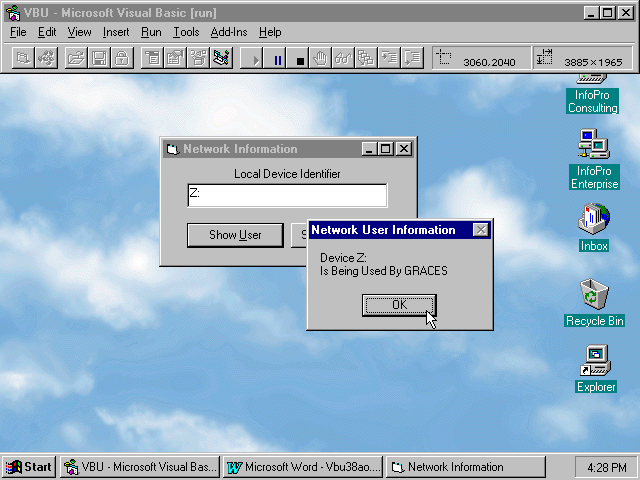640x480 pixels.
Task: Click the Break (pause) toolbar button
Action: coord(278,59)
